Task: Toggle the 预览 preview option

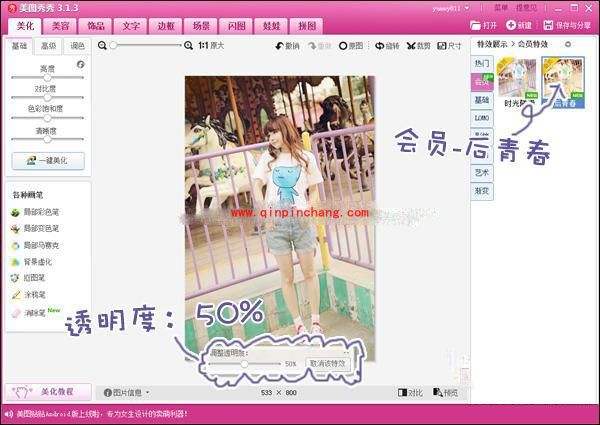Action: click(445, 393)
